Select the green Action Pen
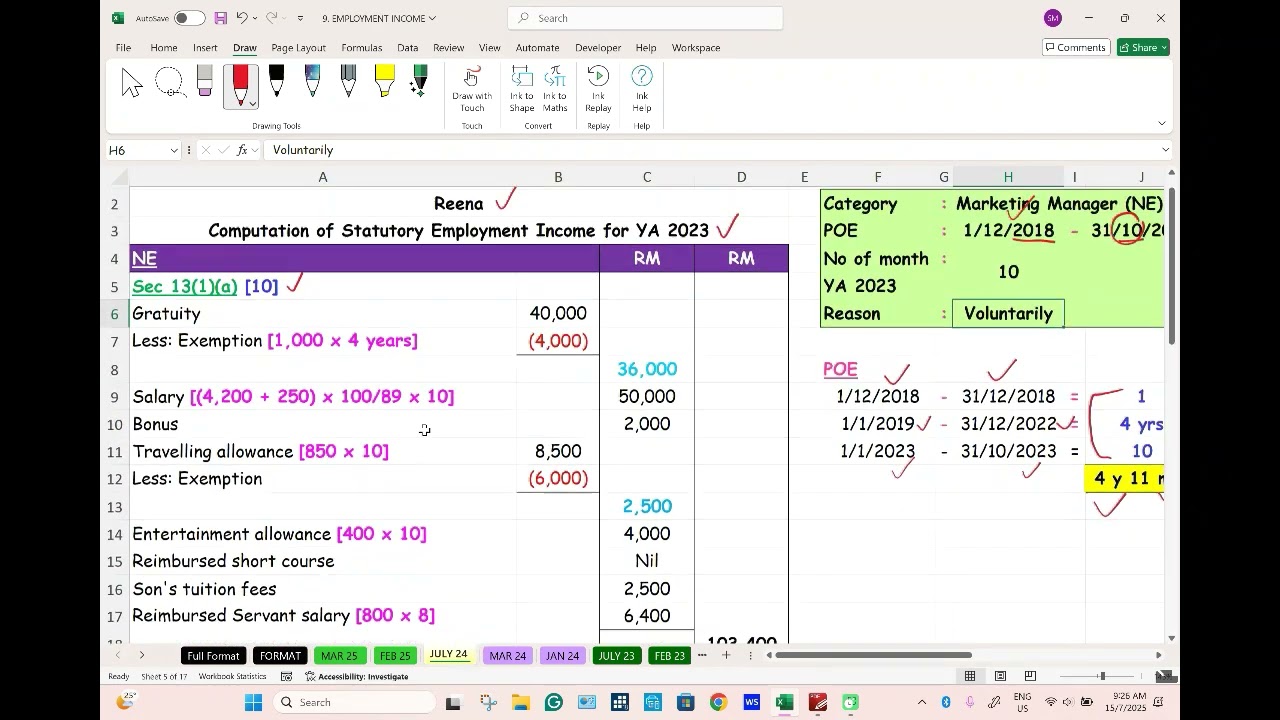 pyautogui.click(x=420, y=83)
